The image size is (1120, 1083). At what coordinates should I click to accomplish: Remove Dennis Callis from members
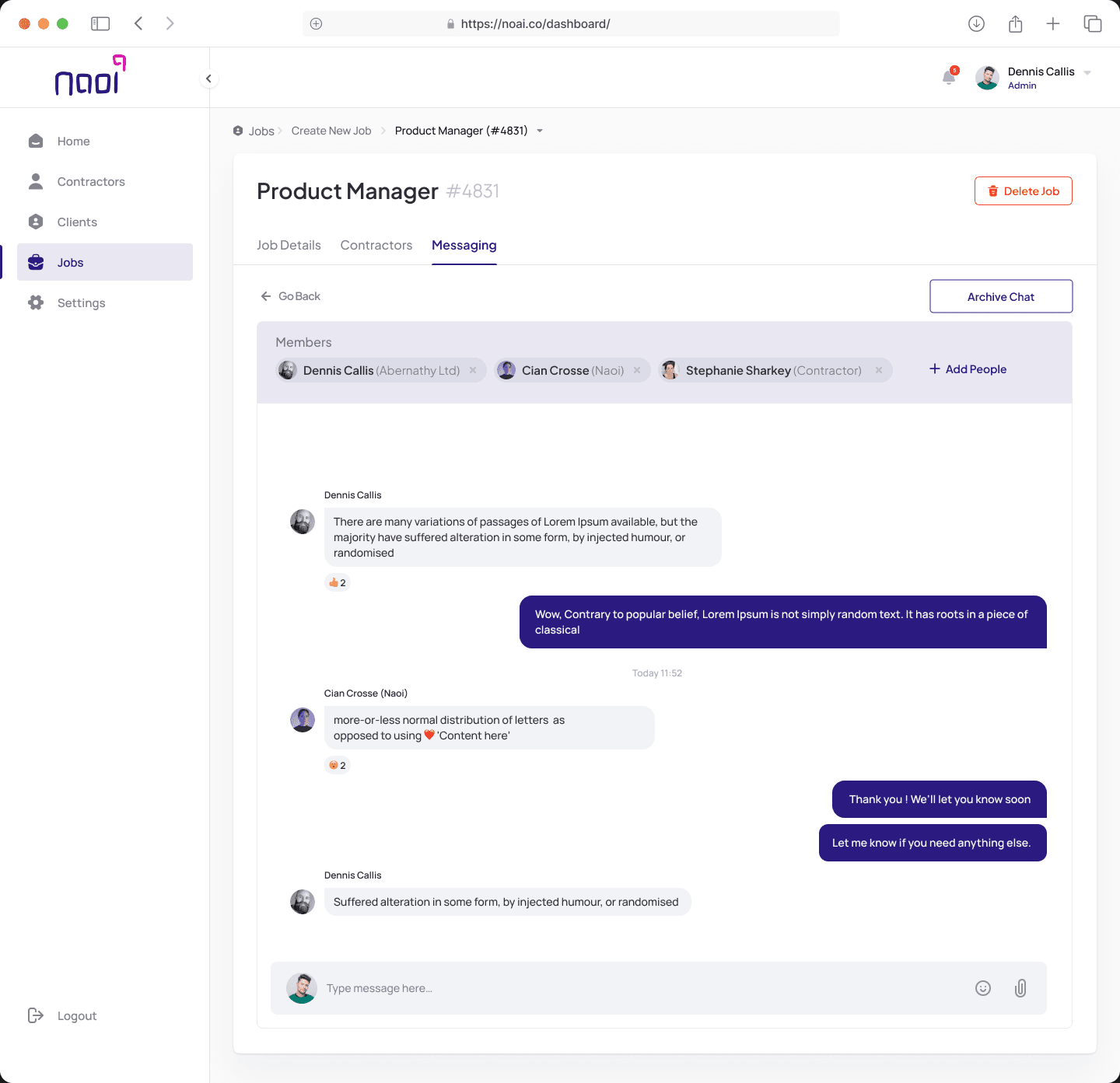pyautogui.click(x=473, y=370)
